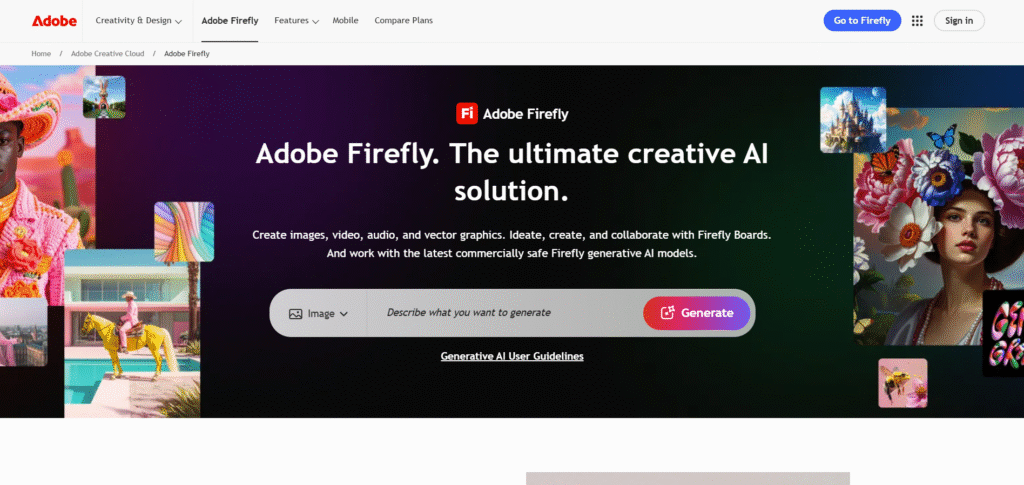Open the Image type dropdown
Image resolution: width=1024 pixels, height=485 pixels.
click(319, 313)
